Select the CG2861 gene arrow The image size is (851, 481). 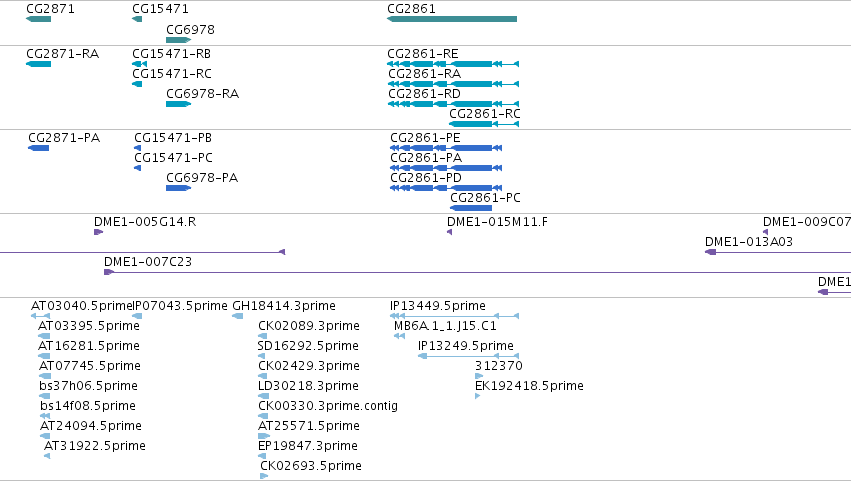pos(452,19)
